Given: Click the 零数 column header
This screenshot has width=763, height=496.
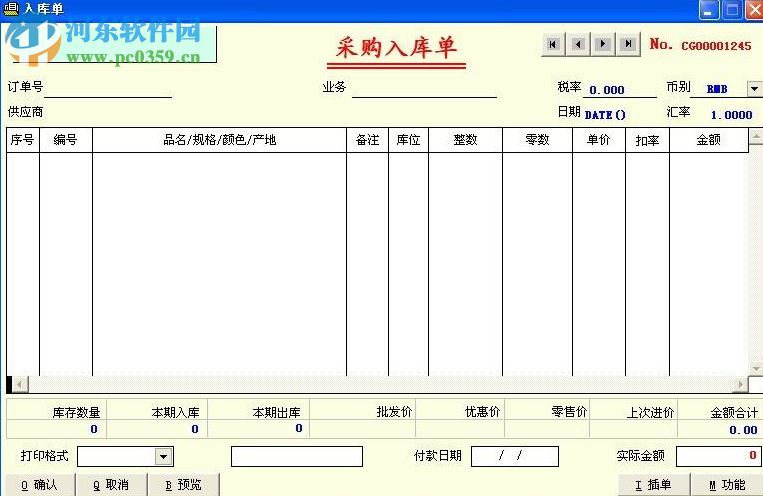Looking at the screenshot, I should click(537, 140).
